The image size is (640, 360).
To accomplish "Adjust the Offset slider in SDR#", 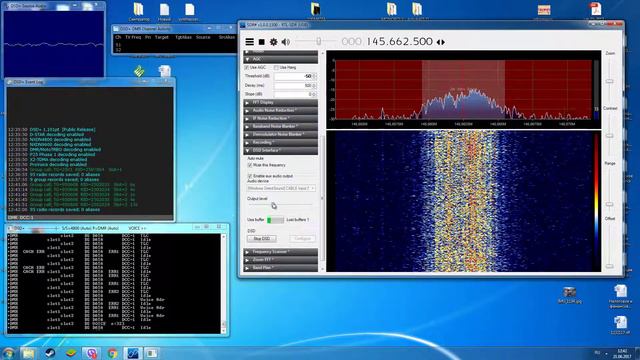I will click(609, 266).
